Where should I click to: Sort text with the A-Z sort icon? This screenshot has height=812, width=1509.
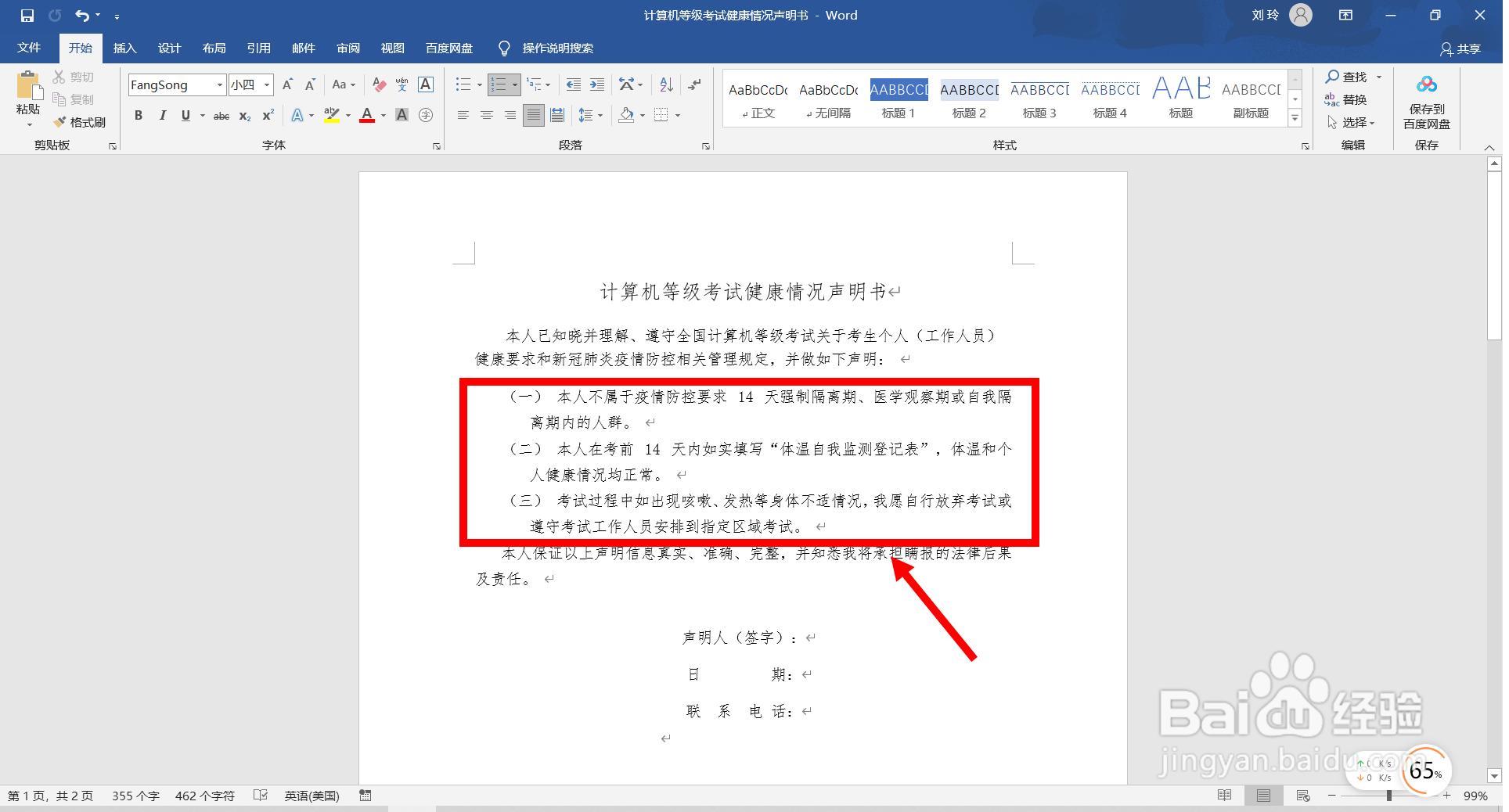pyautogui.click(x=667, y=84)
